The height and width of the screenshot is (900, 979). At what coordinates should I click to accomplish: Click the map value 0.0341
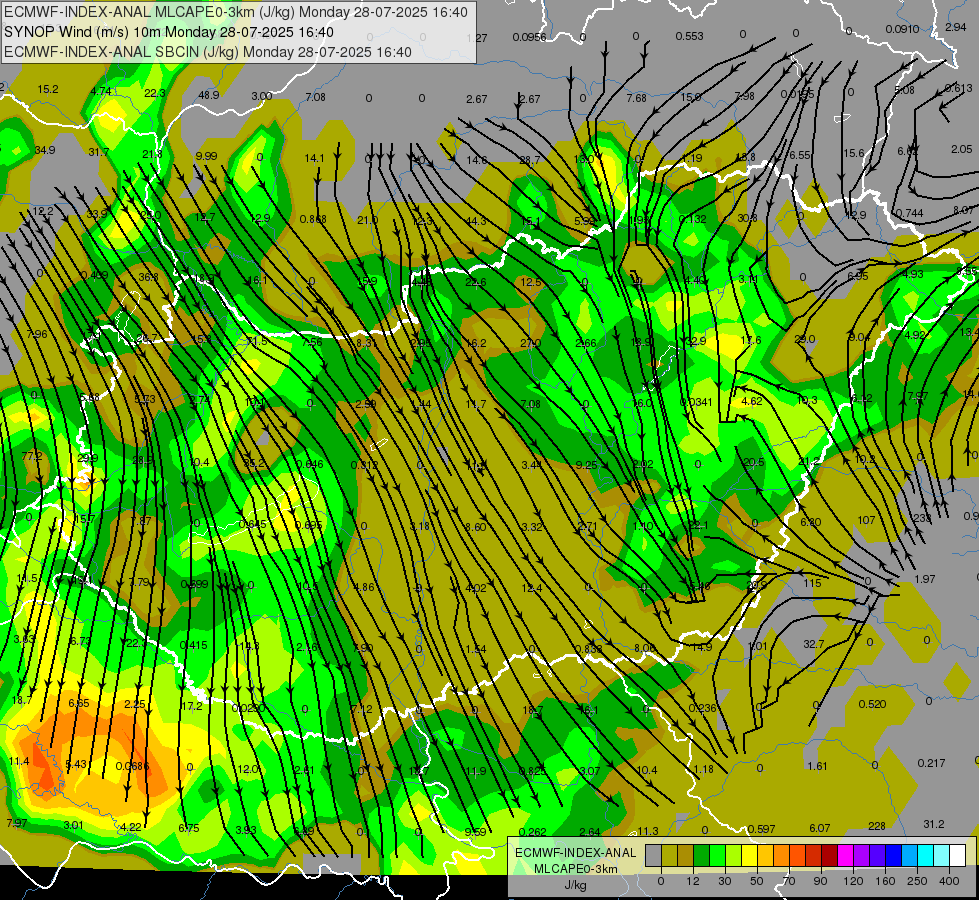pos(696,402)
